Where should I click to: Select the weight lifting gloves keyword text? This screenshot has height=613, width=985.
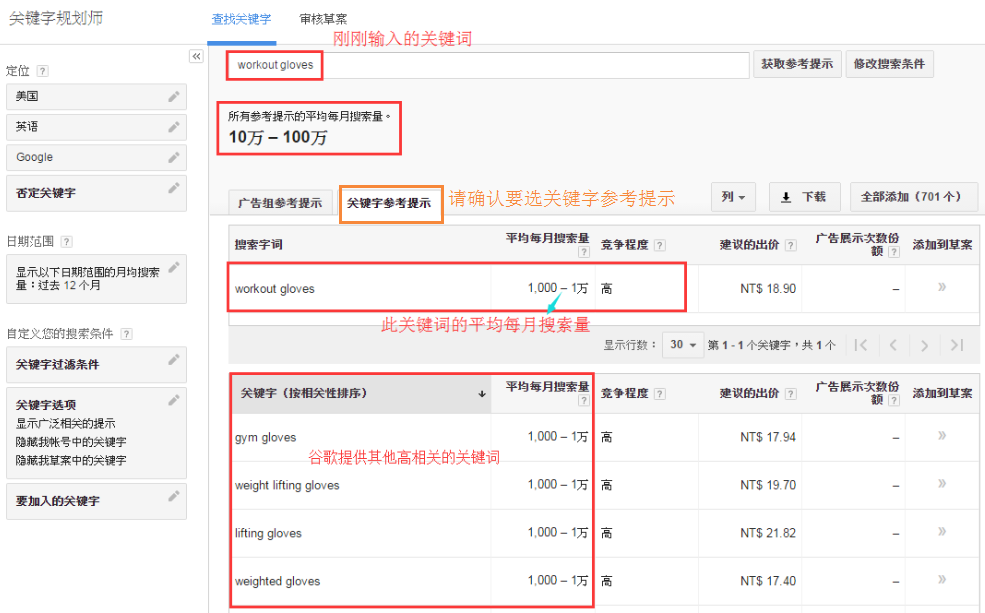point(287,486)
